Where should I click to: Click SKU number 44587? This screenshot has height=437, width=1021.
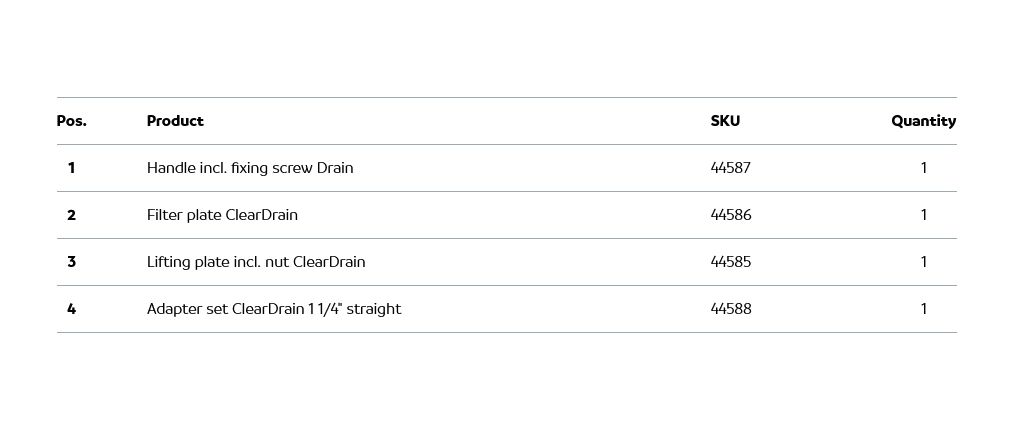click(x=730, y=168)
